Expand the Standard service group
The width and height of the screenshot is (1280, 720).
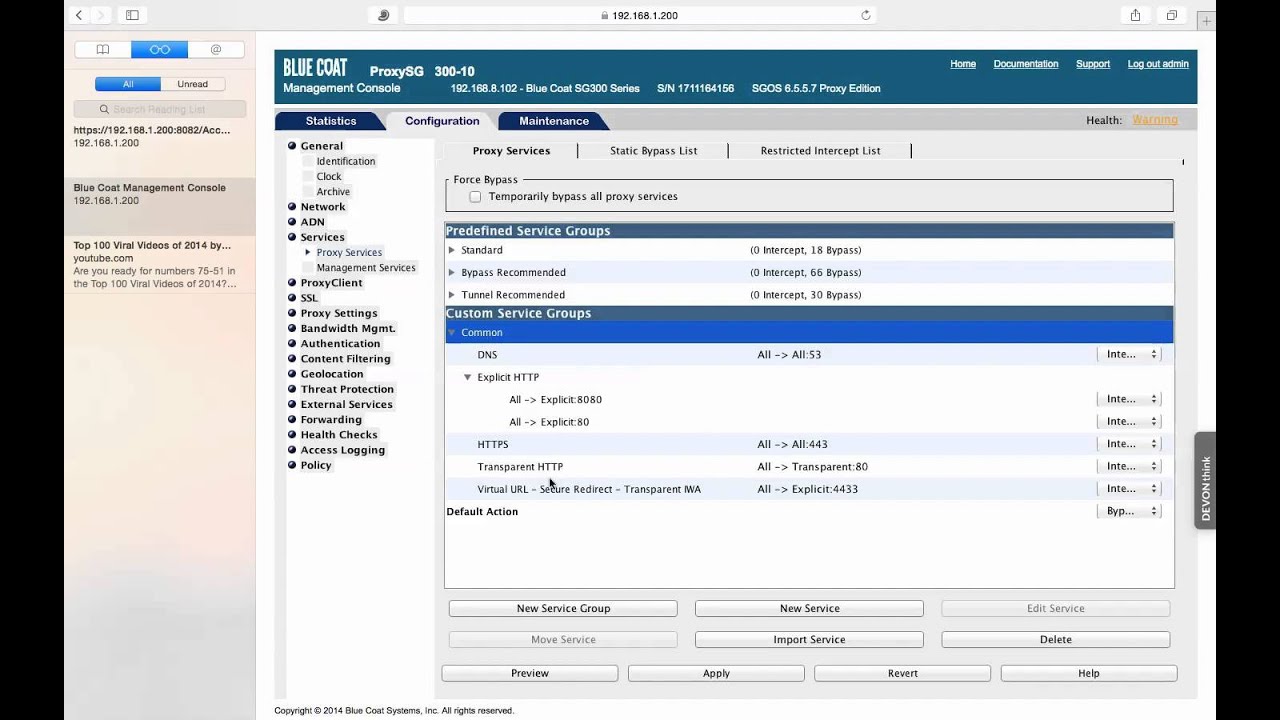[452, 250]
